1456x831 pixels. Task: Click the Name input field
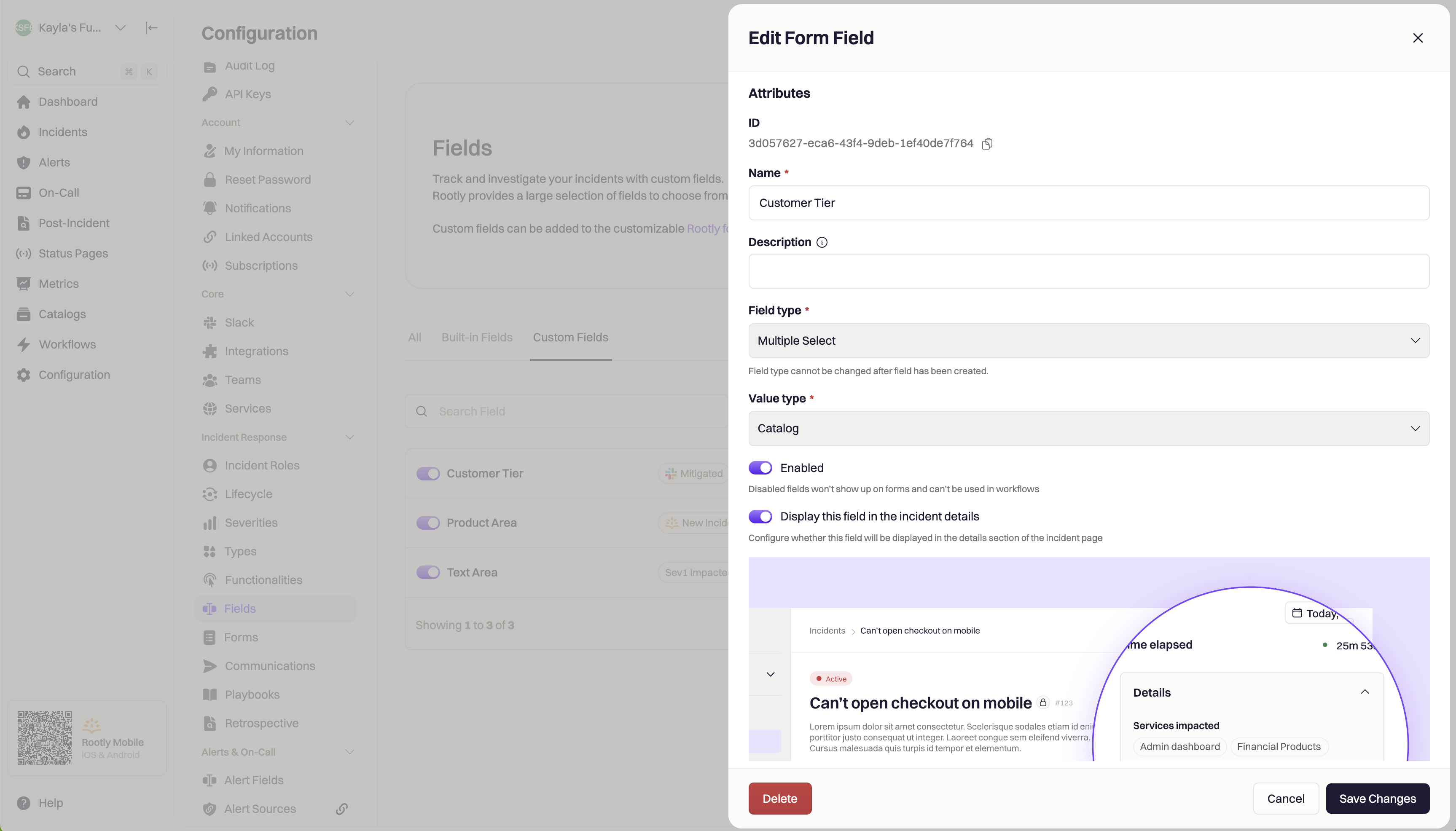[x=1088, y=203]
